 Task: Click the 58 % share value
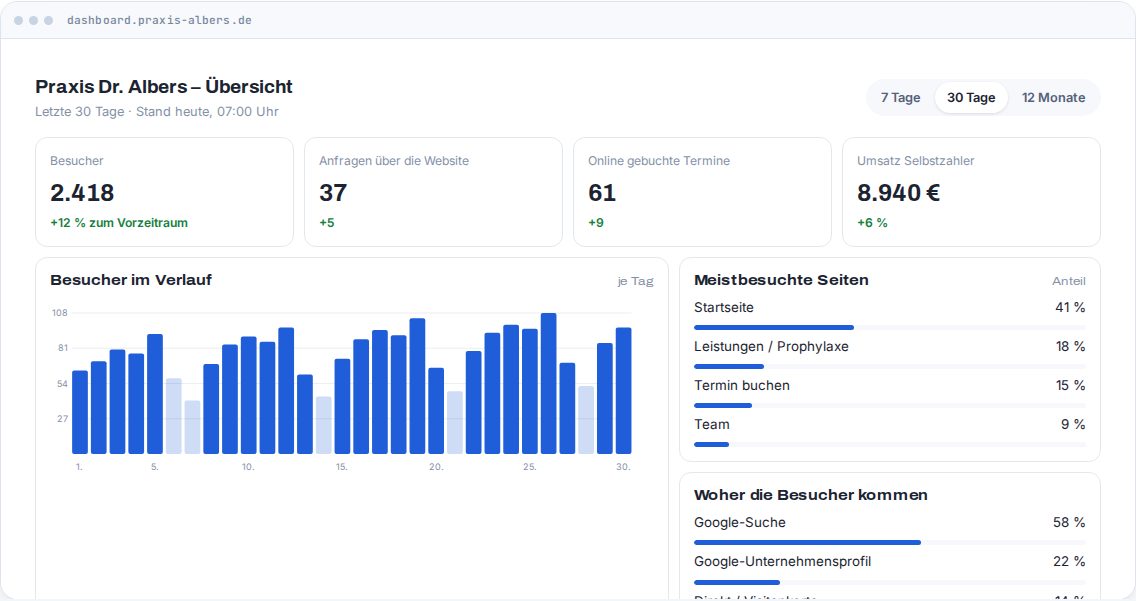point(1069,522)
